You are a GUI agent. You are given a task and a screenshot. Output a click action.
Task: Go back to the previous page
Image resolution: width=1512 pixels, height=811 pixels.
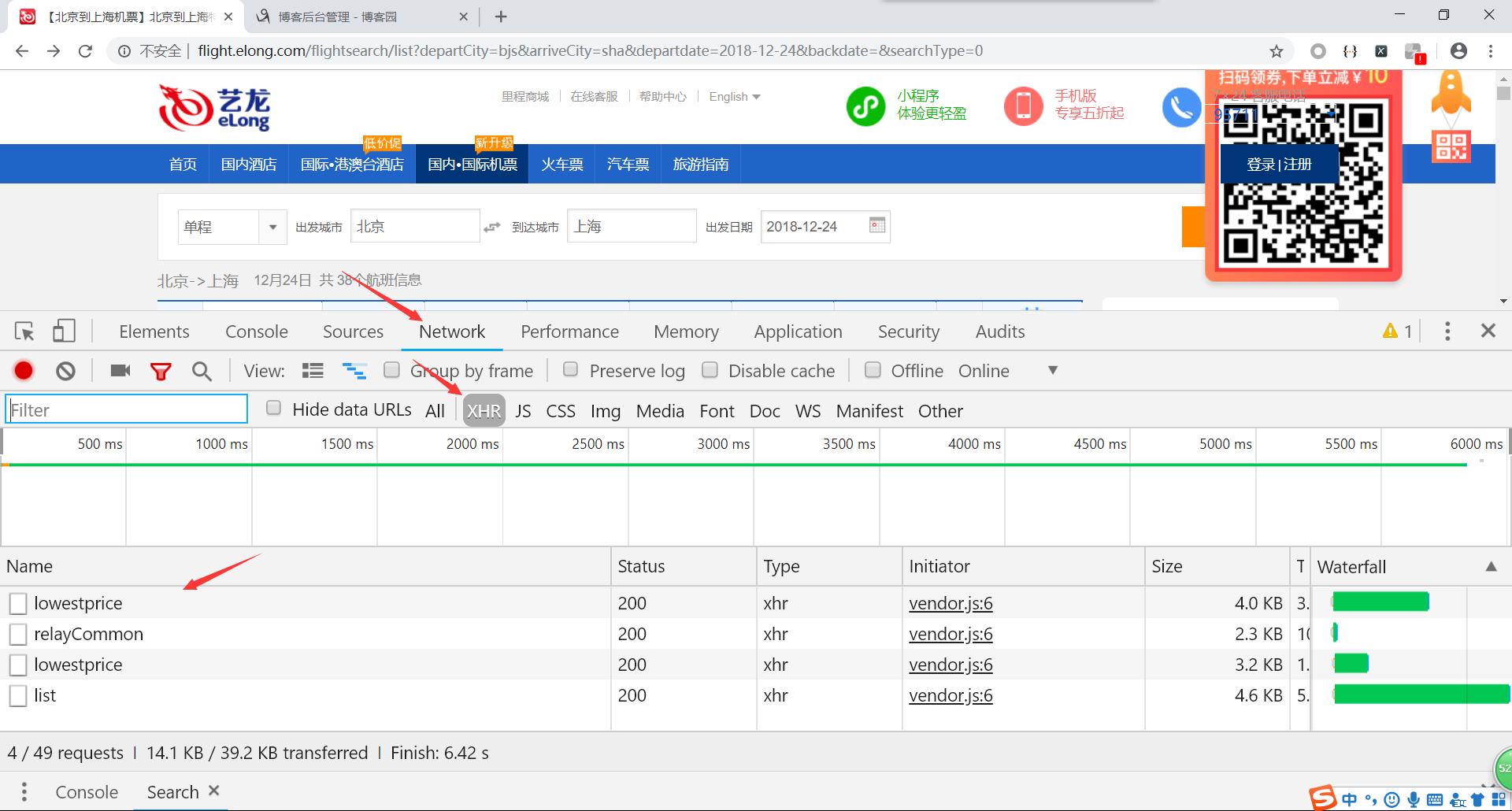coord(22,51)
